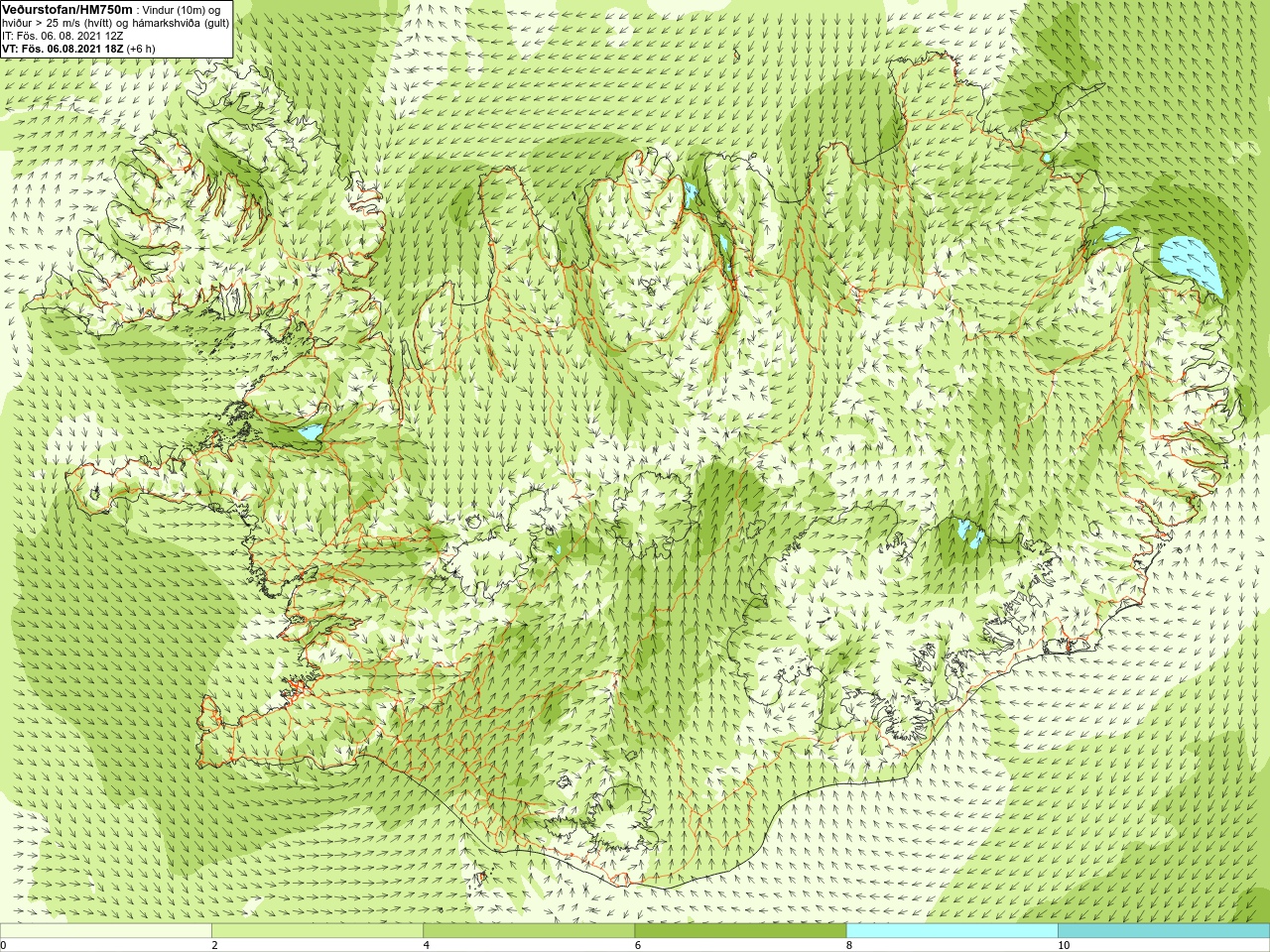Screen dimensions: 1270x952
Task: Click the 'IT: Fös. 06. 08. 2021 12Z' line
Action: pyautogui.click(x=63, y=36)
